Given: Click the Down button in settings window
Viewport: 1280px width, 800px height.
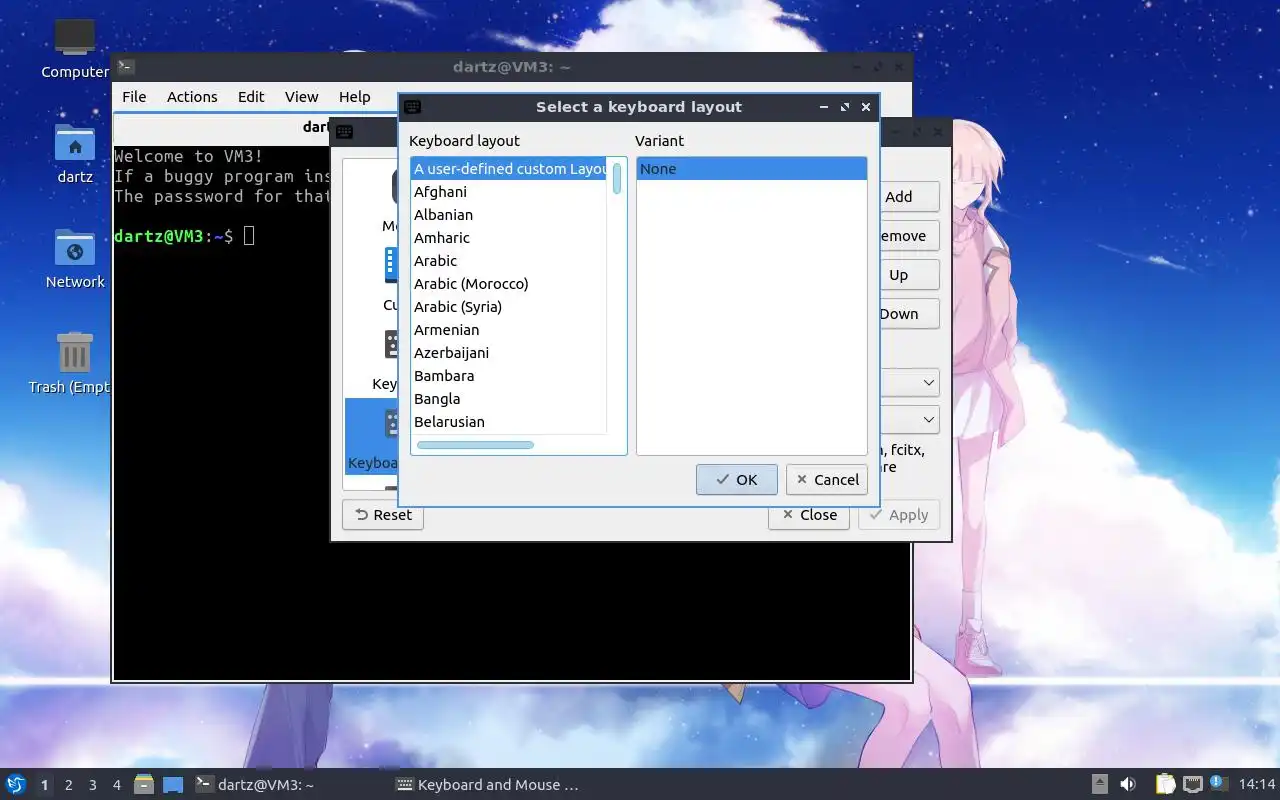Looking at the screenshot, I should pos(909,314).
